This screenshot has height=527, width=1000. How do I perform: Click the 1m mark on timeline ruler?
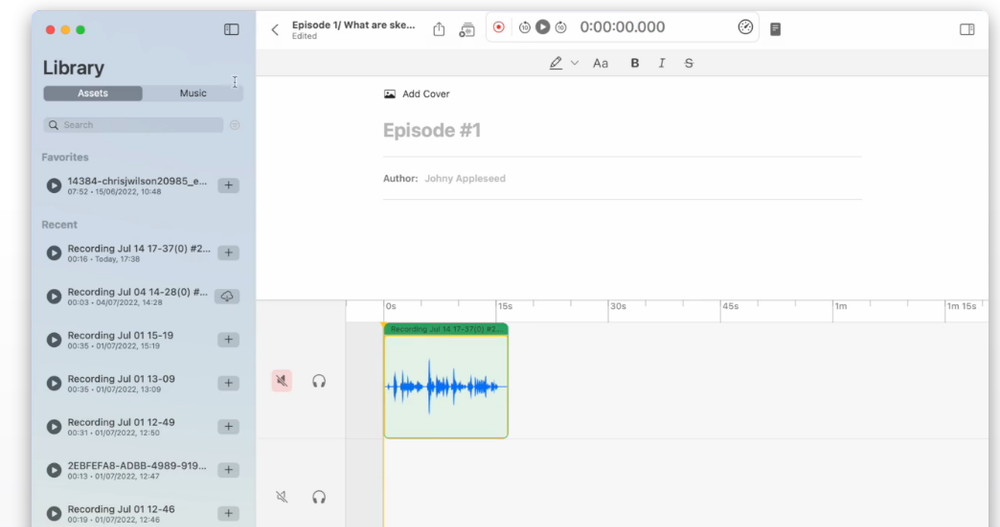coord(841,306)
